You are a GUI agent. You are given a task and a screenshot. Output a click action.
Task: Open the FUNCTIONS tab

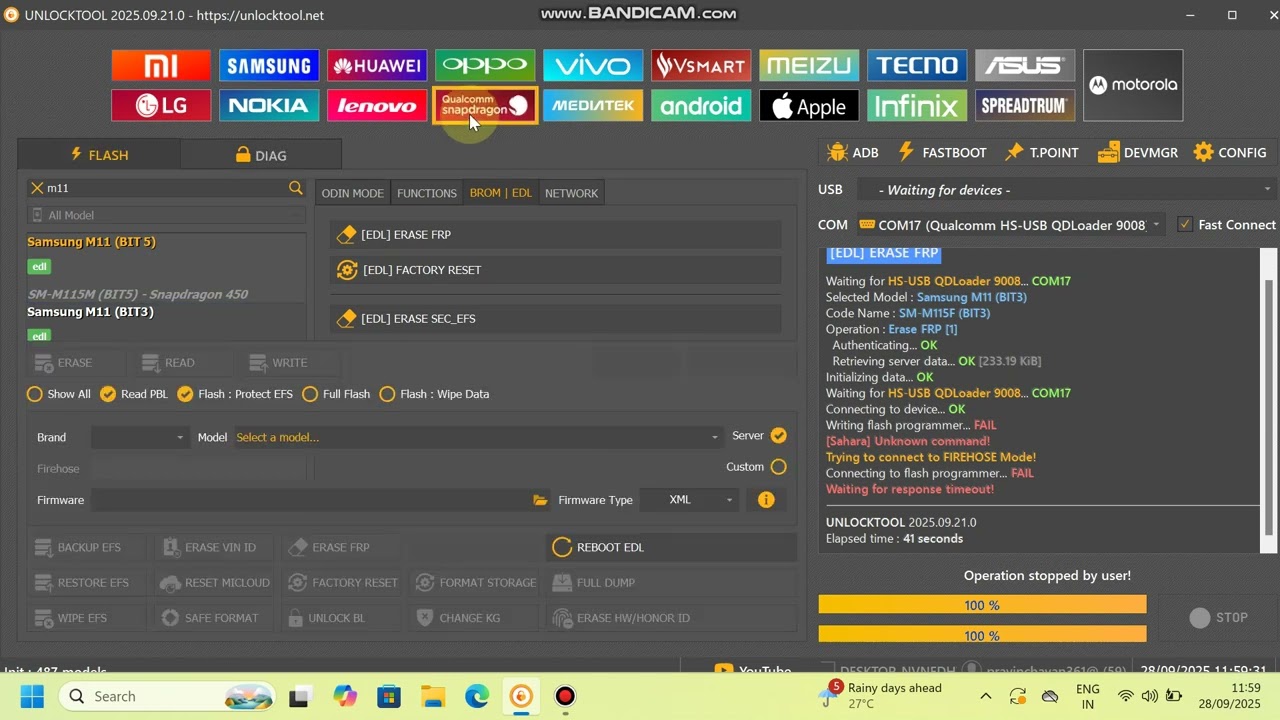pos(427,193)
